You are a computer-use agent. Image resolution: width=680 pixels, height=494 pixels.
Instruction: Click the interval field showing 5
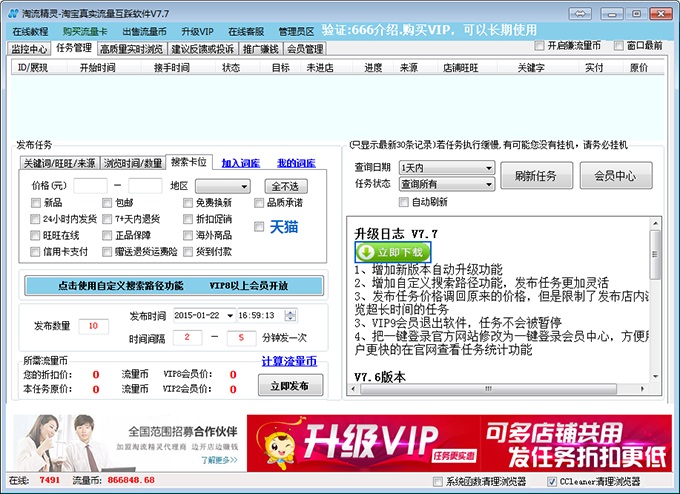241,337
